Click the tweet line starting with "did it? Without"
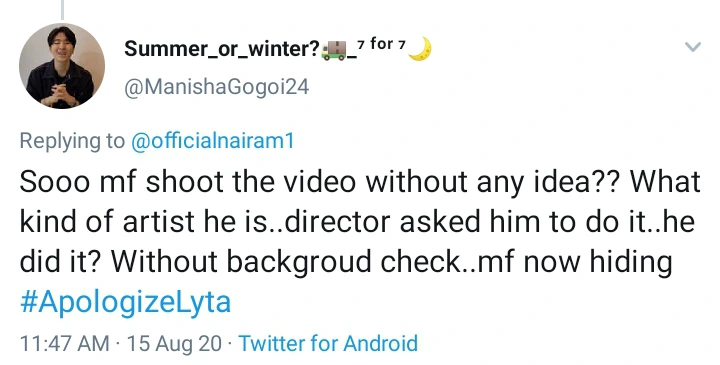720x365 pixels. pos(346,262)
